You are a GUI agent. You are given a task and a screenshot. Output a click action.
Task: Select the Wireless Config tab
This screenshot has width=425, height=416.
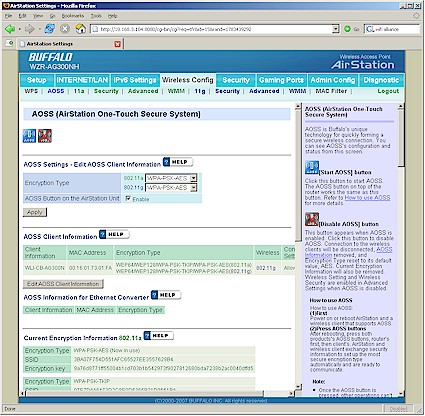click(188, 80)
